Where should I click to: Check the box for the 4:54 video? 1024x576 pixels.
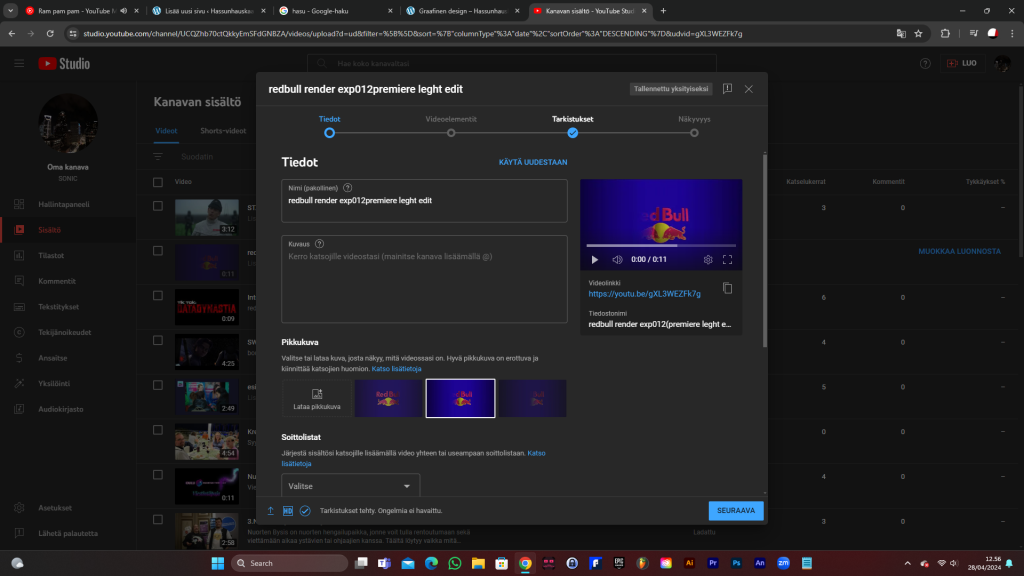[158, 430]
